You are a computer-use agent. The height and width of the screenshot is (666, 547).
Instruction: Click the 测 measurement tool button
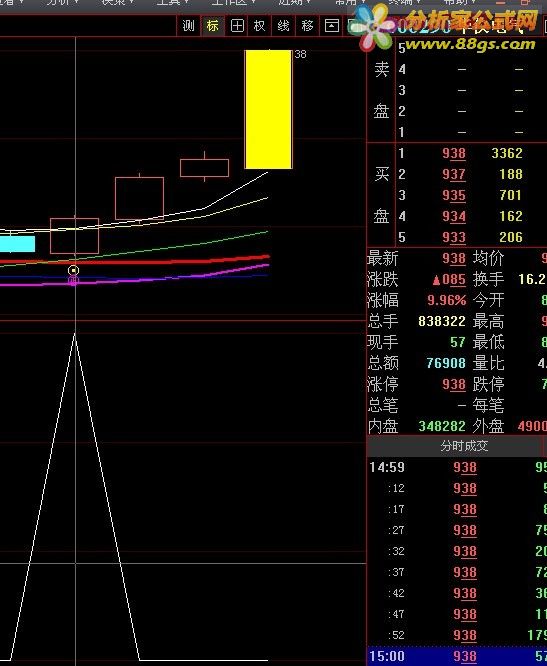(189, 26)
